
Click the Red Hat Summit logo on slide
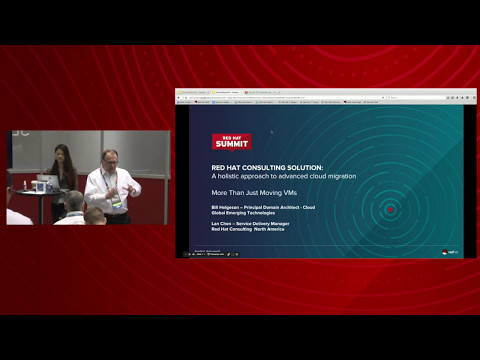point(232,142)
